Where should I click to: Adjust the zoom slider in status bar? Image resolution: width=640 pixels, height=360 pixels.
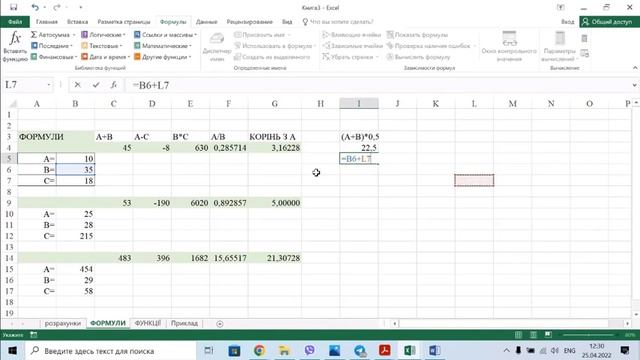pos(588,335)
